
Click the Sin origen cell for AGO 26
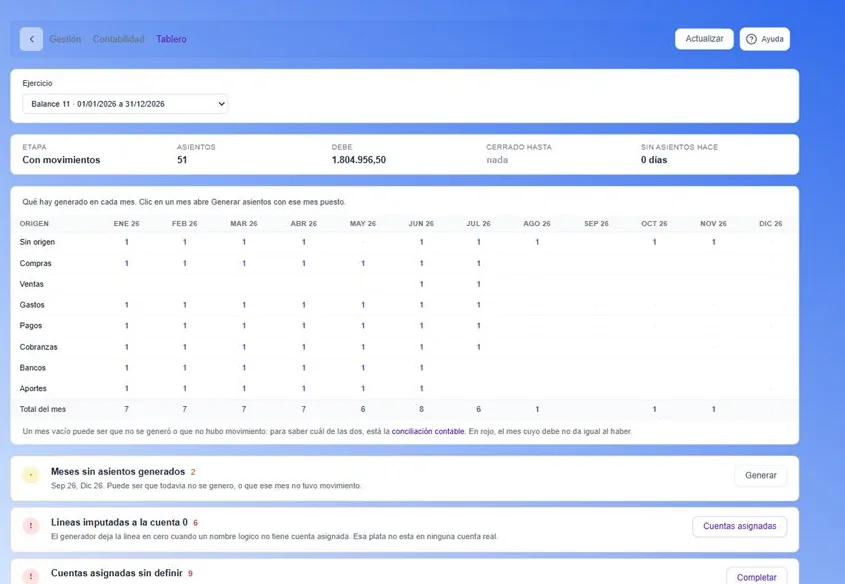[537, 242]
